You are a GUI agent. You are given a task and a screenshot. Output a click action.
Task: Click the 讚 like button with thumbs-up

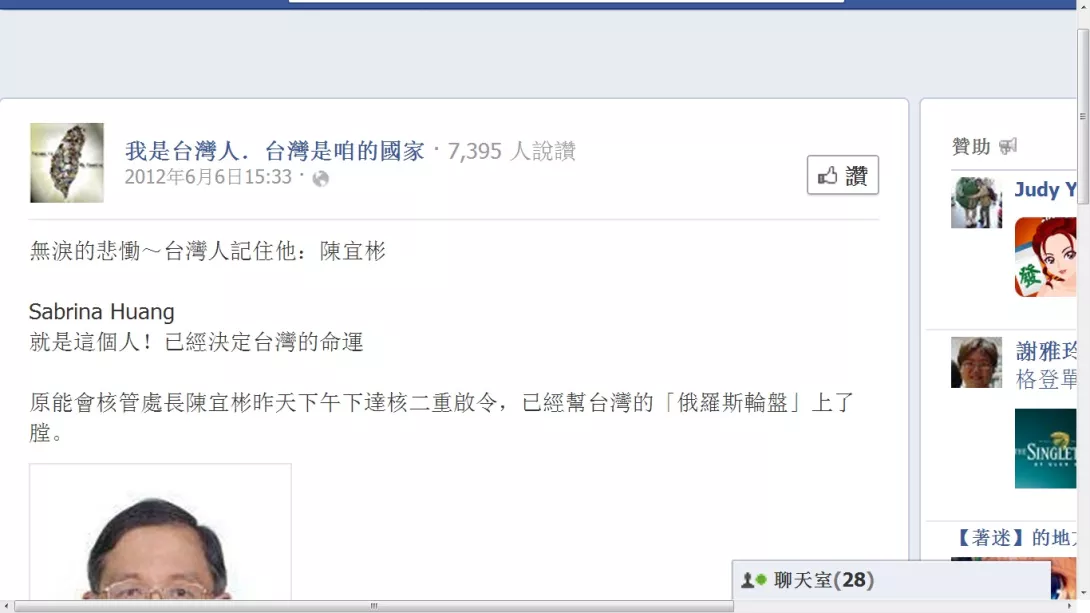click(x=843, y=175)
